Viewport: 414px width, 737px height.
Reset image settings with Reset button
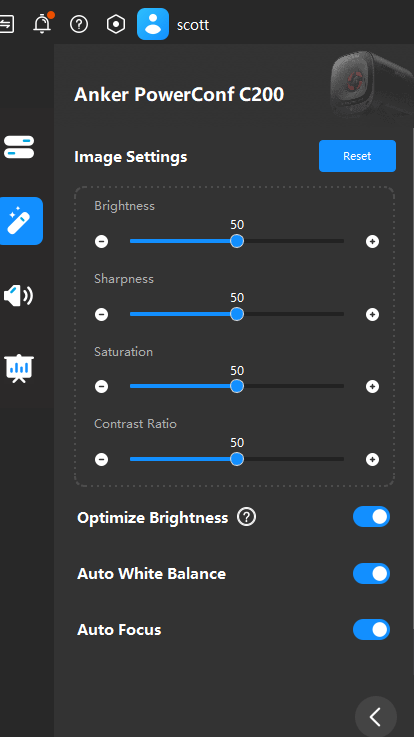357,156
